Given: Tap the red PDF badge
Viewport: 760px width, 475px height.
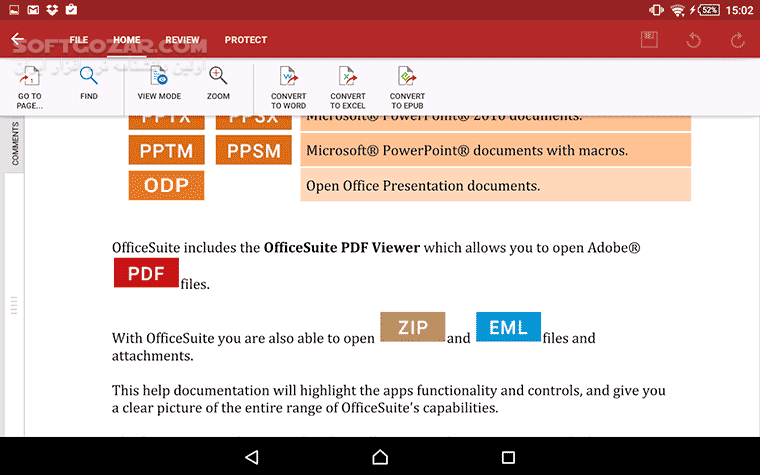Looking at the screenshot, I should point(146,273).
